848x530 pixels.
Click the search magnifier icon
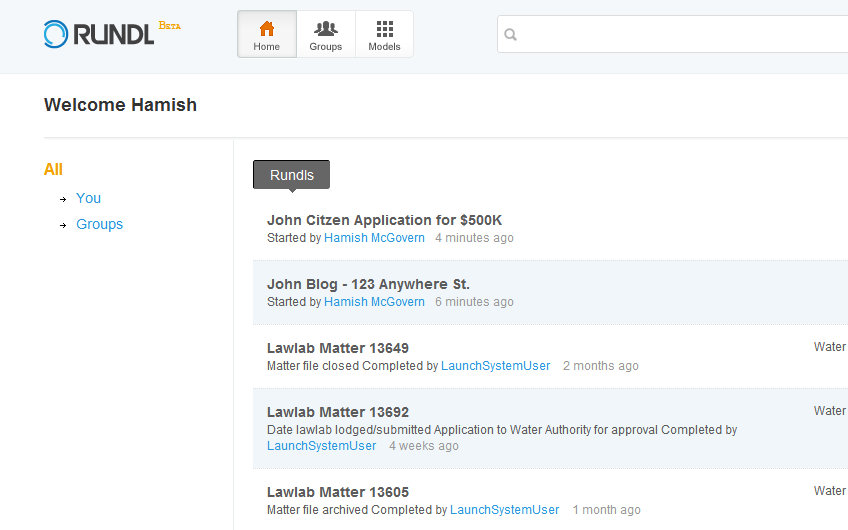coord(511,35)
